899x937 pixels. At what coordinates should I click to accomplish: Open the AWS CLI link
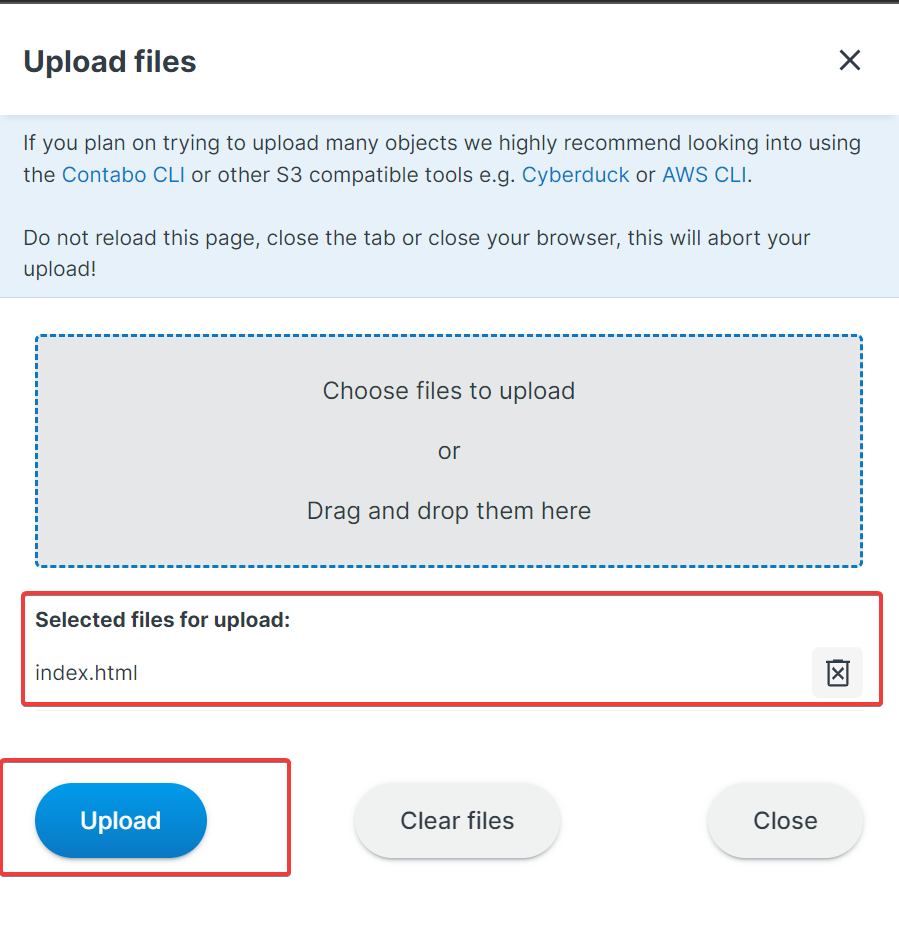[x=704, y=175]
